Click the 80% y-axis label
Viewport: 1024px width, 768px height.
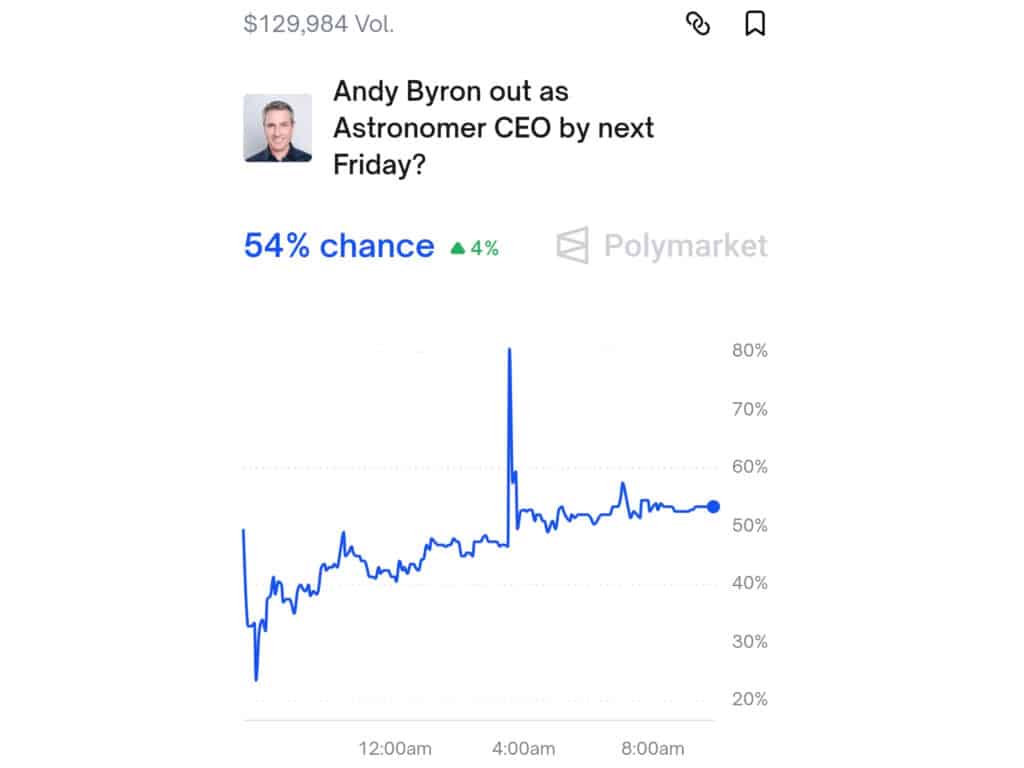(750, 351)
